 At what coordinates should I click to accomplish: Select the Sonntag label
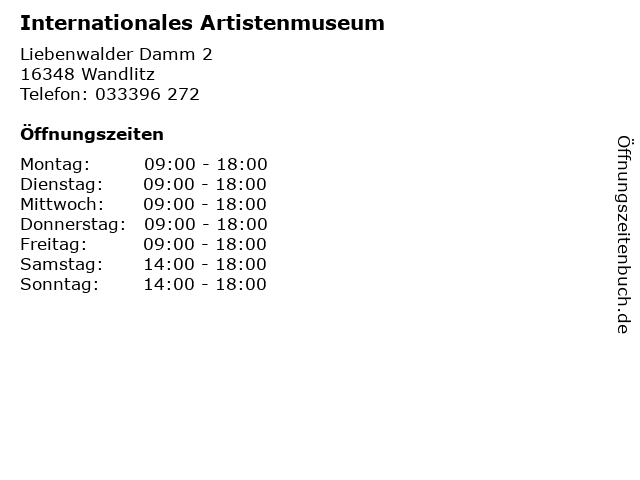click(60, 284)
